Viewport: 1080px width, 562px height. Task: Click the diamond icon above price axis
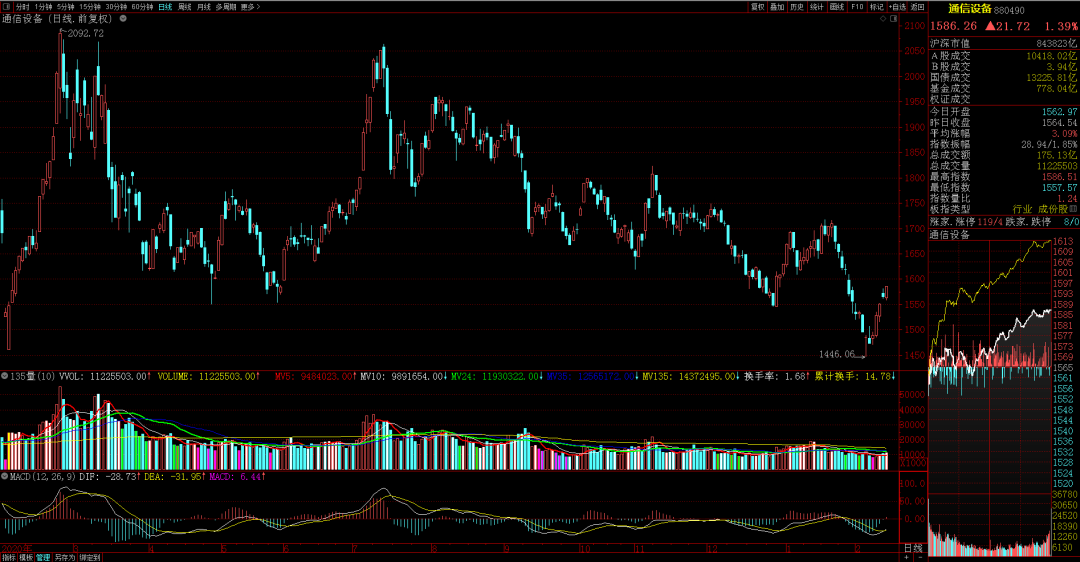[x=884, y=19]
